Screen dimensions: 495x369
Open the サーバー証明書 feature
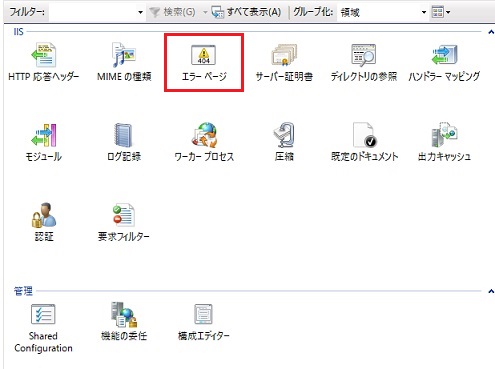pos(284,62)
